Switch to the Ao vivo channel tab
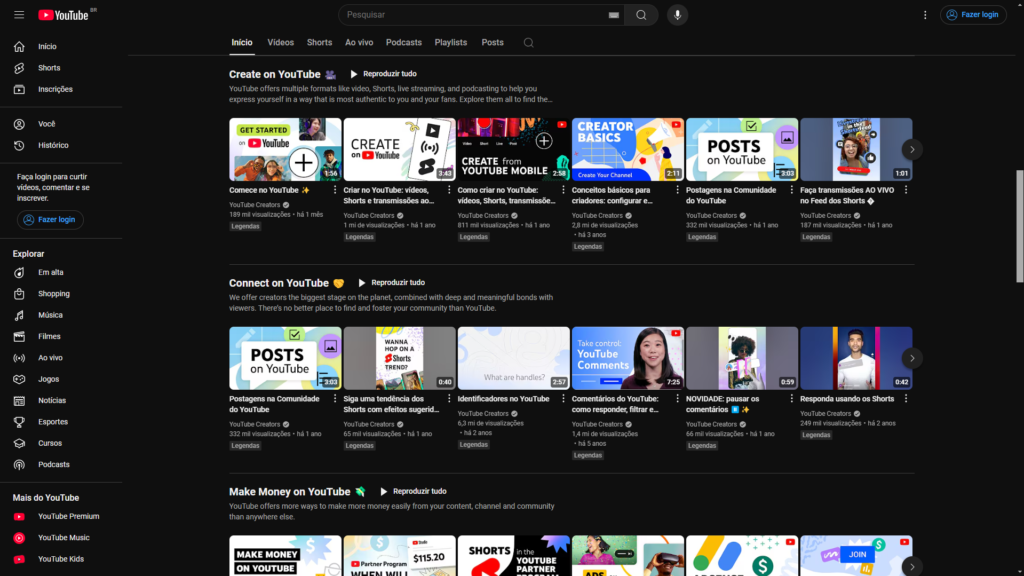 click(359, 42)
